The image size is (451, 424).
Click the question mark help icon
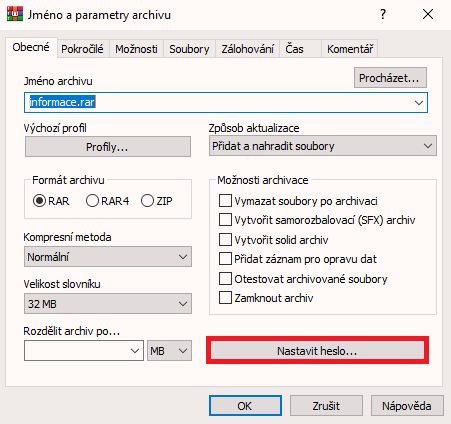click(383, 14)
